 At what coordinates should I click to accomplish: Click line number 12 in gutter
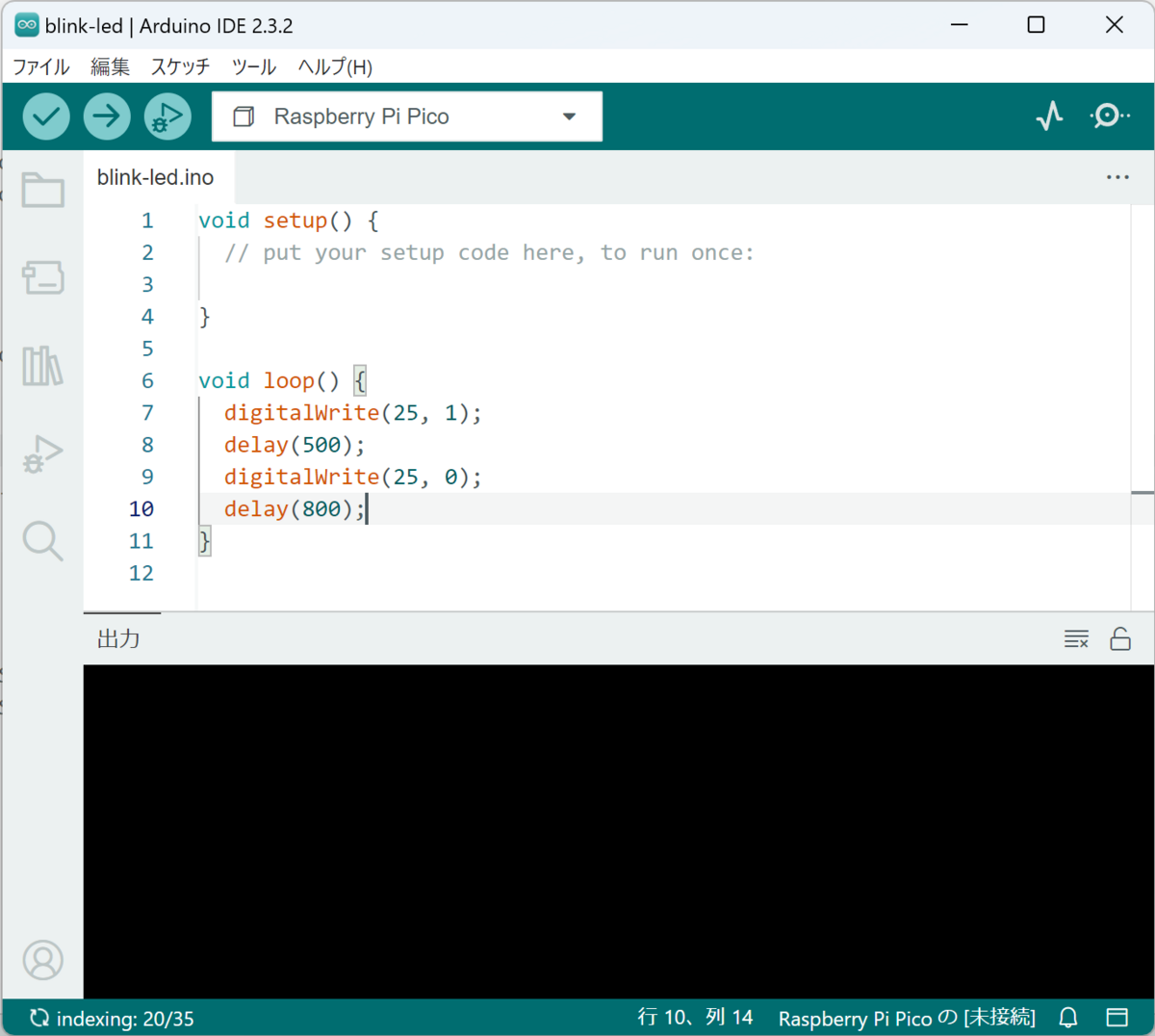[141, 573]
